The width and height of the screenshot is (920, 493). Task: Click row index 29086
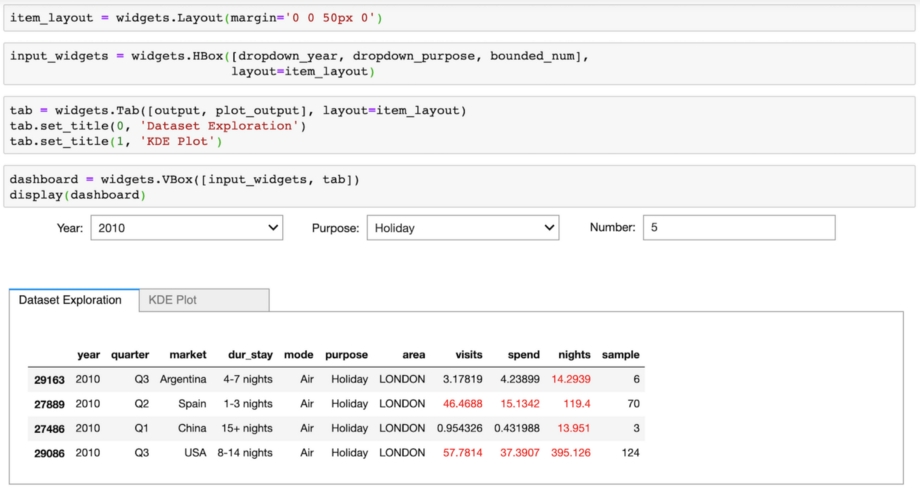[x=49, y=453]
